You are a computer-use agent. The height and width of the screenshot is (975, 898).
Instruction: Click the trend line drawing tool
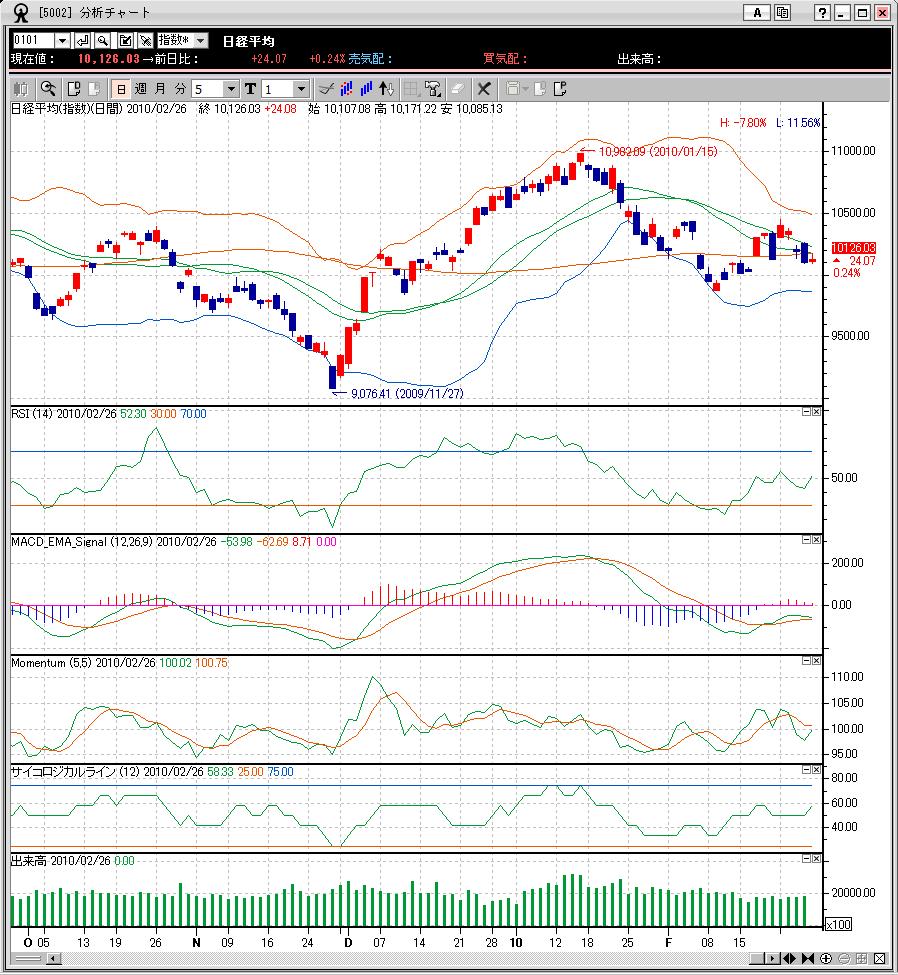coord(325,89)
